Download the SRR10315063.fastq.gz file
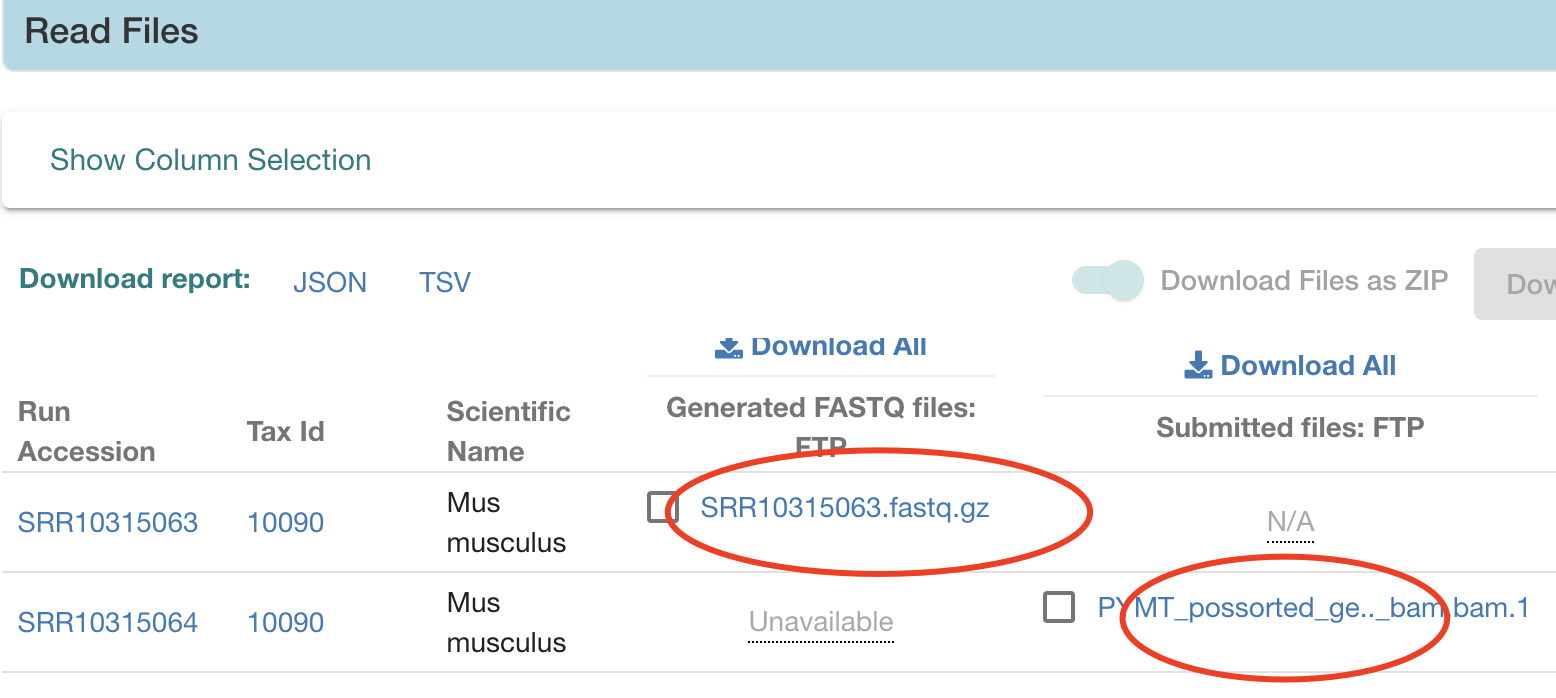 pyautogui.click(x=844, y=508)
